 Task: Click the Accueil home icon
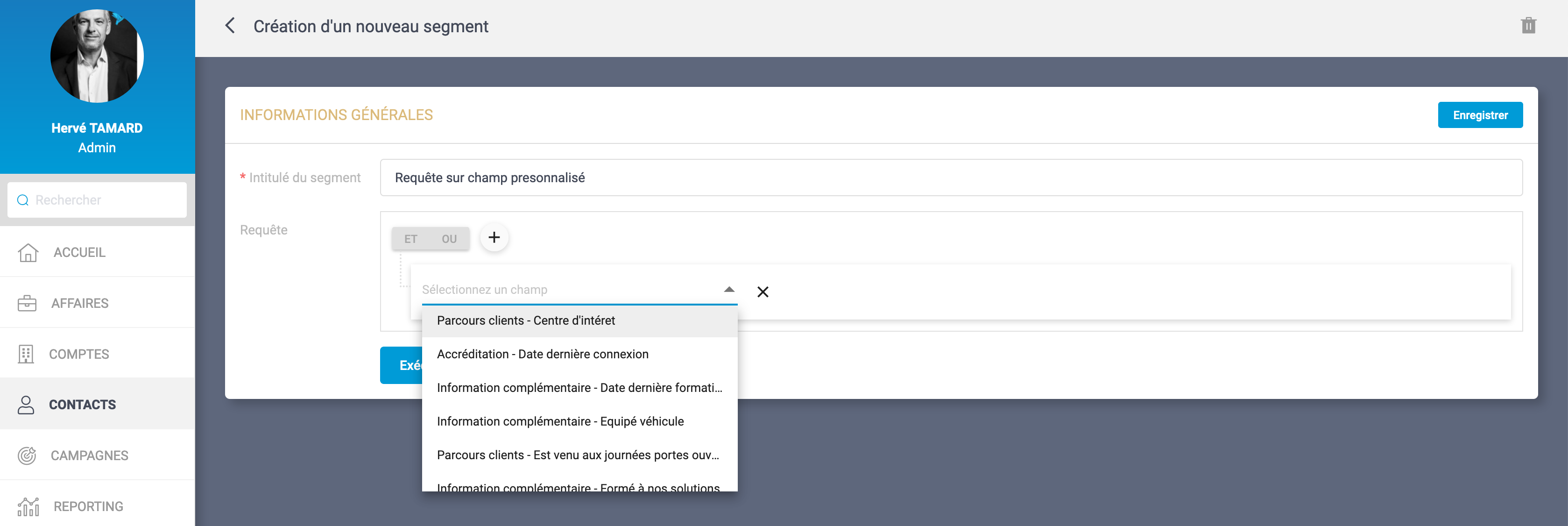[28, 252]
